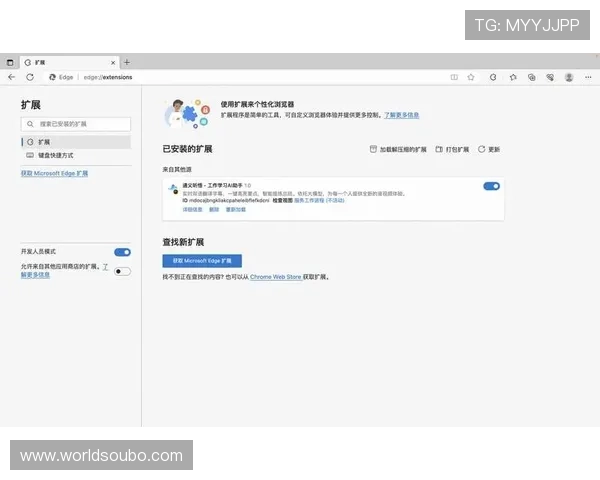Image resolution: width=600 pixels, height=480 pixels.
Task: Click 加载解压缩的扩展 button
Action: [x=398, y=149]
